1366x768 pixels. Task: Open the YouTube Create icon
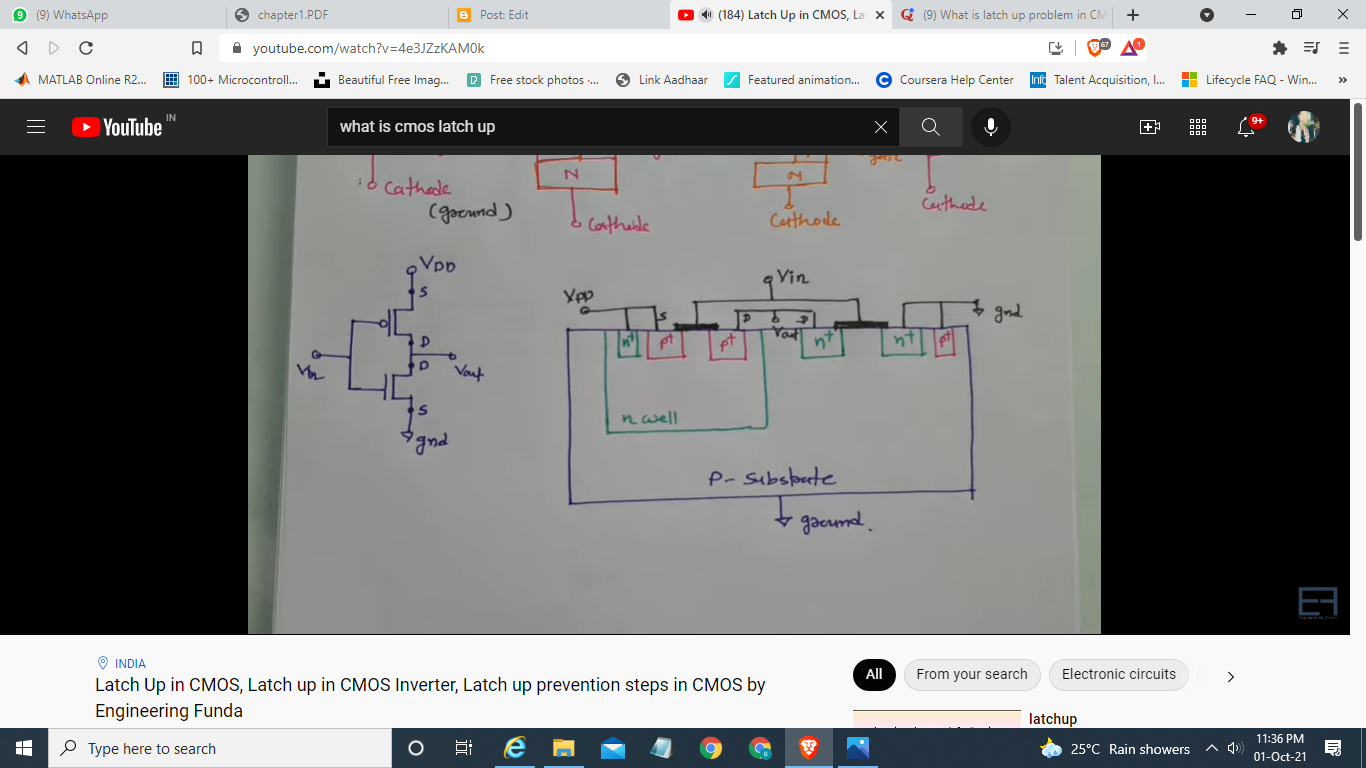(1150, 127)
